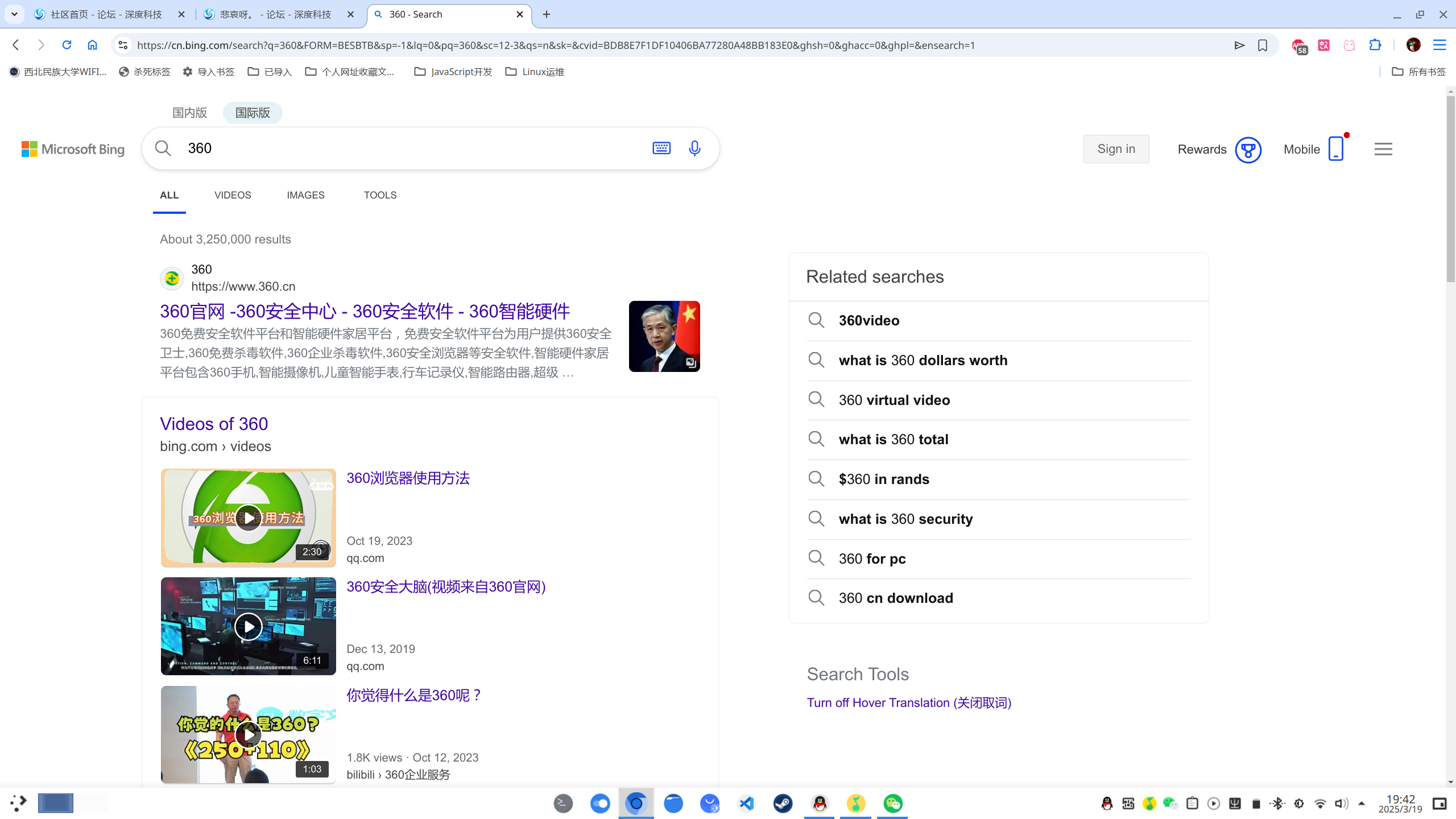
Task: Open the Linux运维 bookmark folder
Action: (x=535, y=72)
